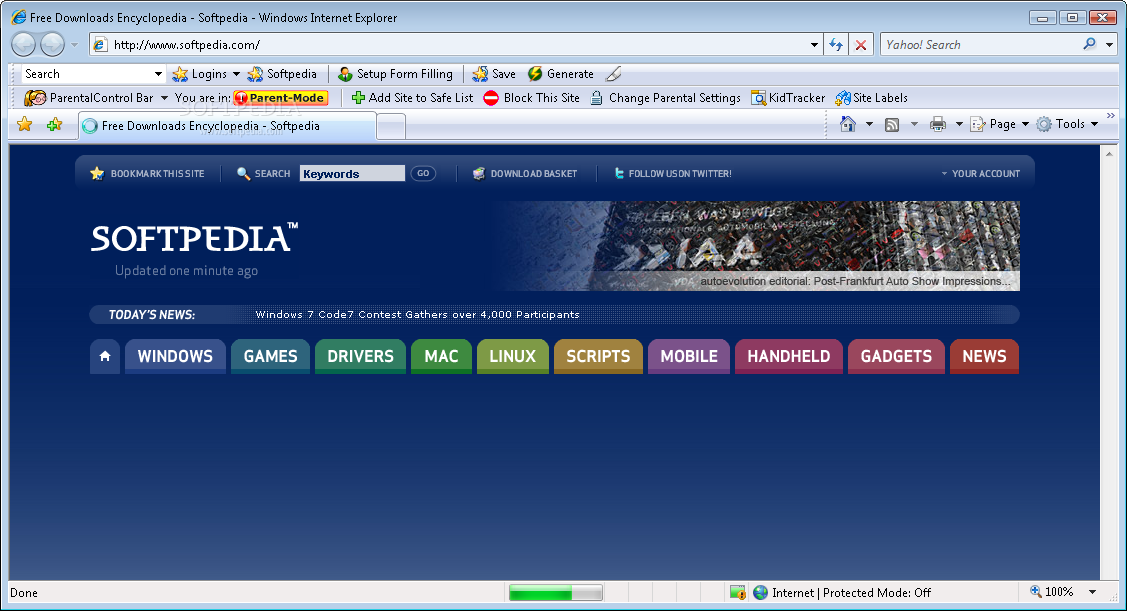The height and width of the screenshot is (611, 1127).
Task: Open the Tools menu
Action: point(1067,124)
